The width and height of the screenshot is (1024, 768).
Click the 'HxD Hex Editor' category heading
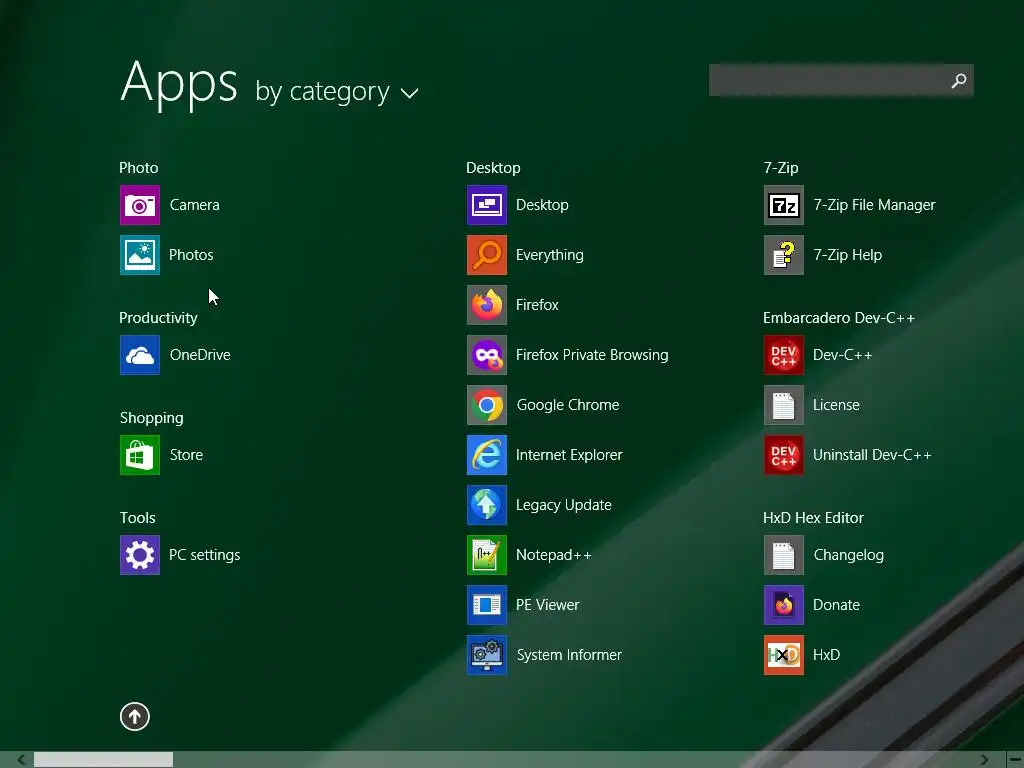[813, 518]
